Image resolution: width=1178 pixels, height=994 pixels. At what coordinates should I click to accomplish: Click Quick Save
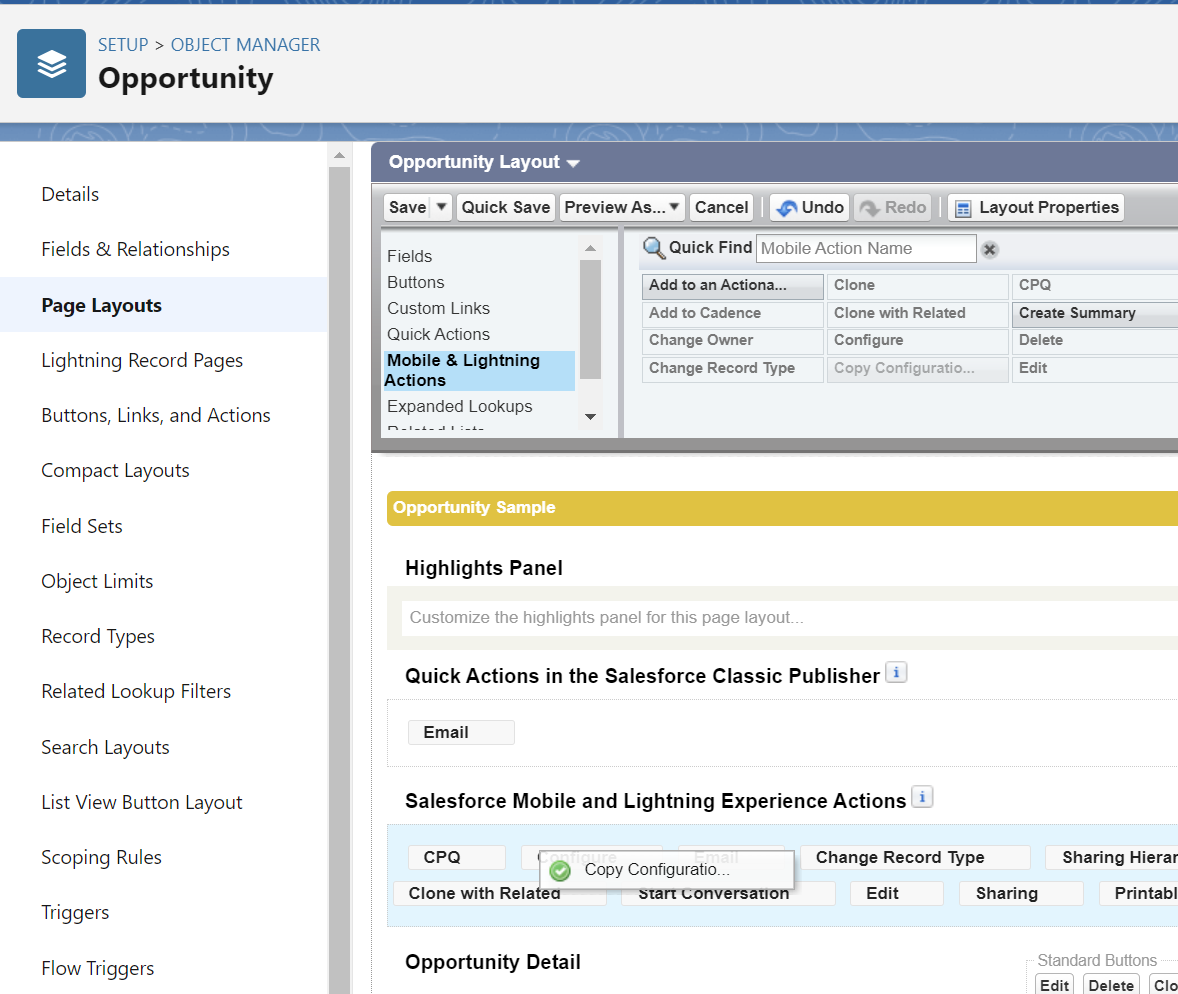point(506,207)
